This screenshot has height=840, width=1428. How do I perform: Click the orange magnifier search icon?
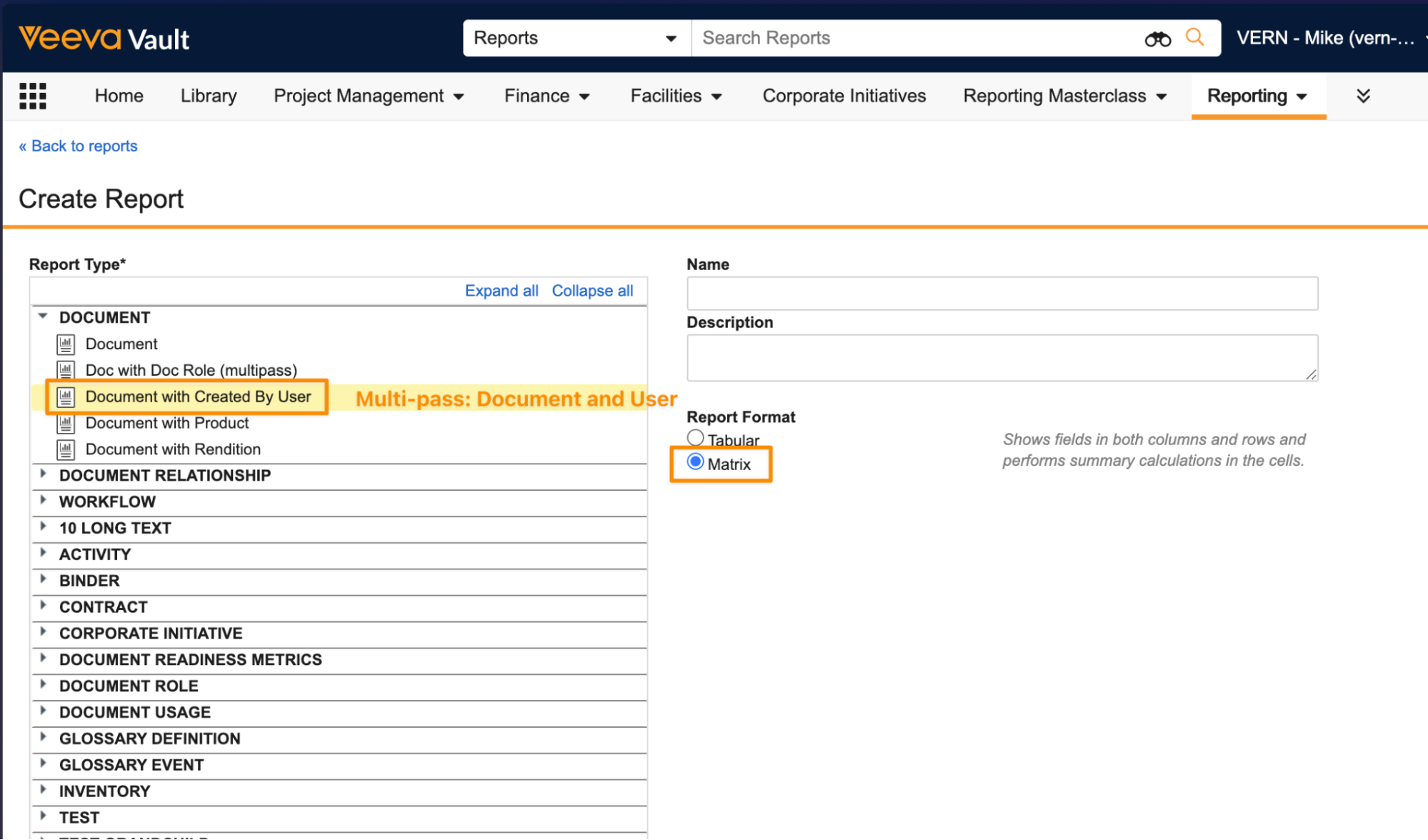[1194, 37]
